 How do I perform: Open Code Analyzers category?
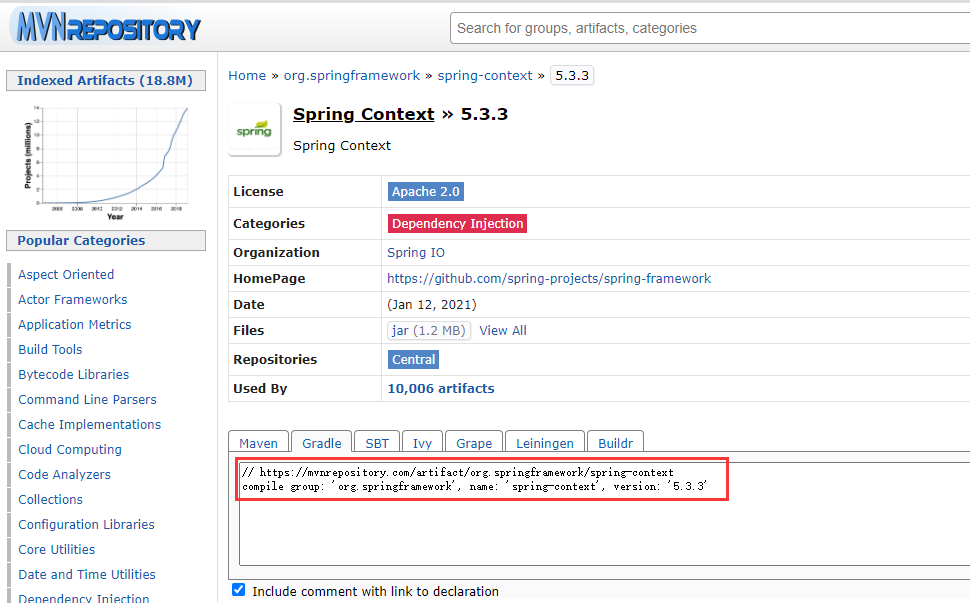click(x=64, y=474)
